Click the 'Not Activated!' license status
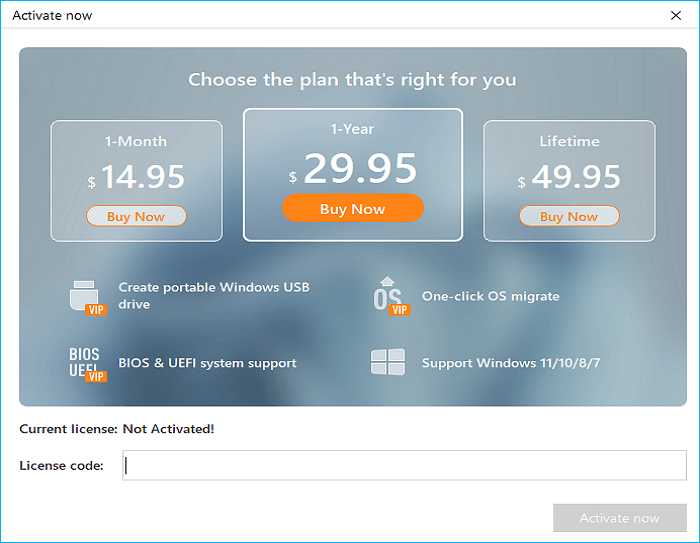The height and width of the screenshot is (543, 700). pyautogui.click(x=168, y=429)
